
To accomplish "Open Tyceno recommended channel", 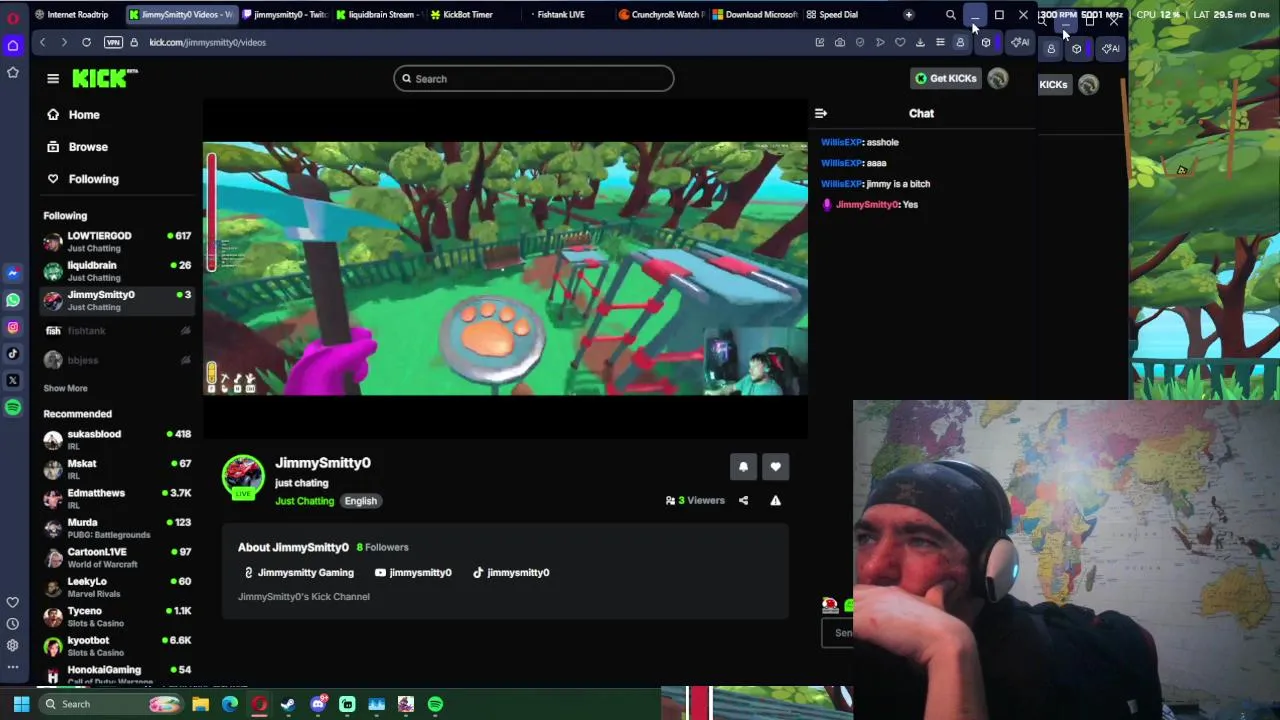I will pos(117,617).
